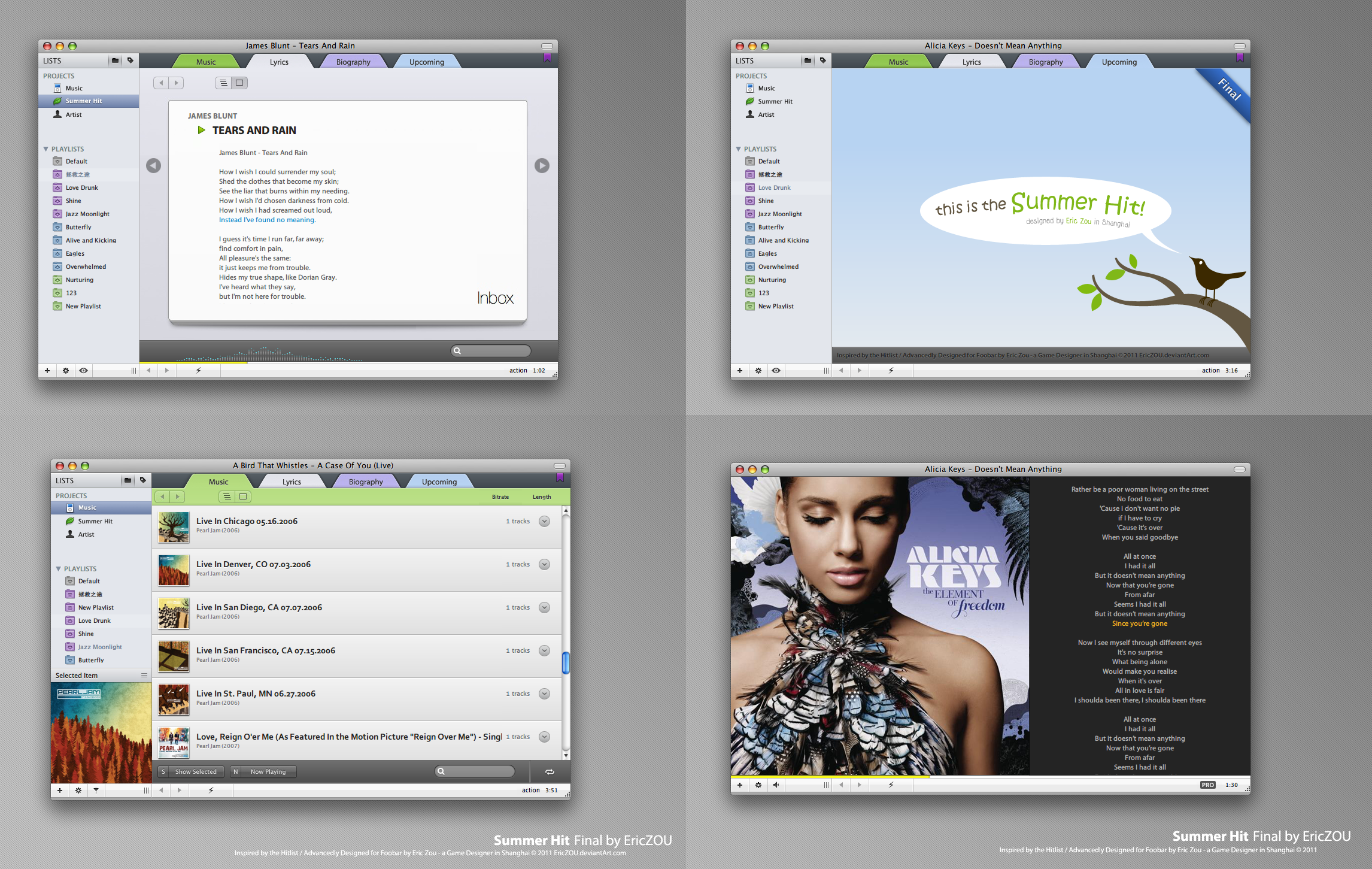1372x869 pixels.
Task: Click the purple bookmark icon in James Blunt window
Action: click(547, 58)
